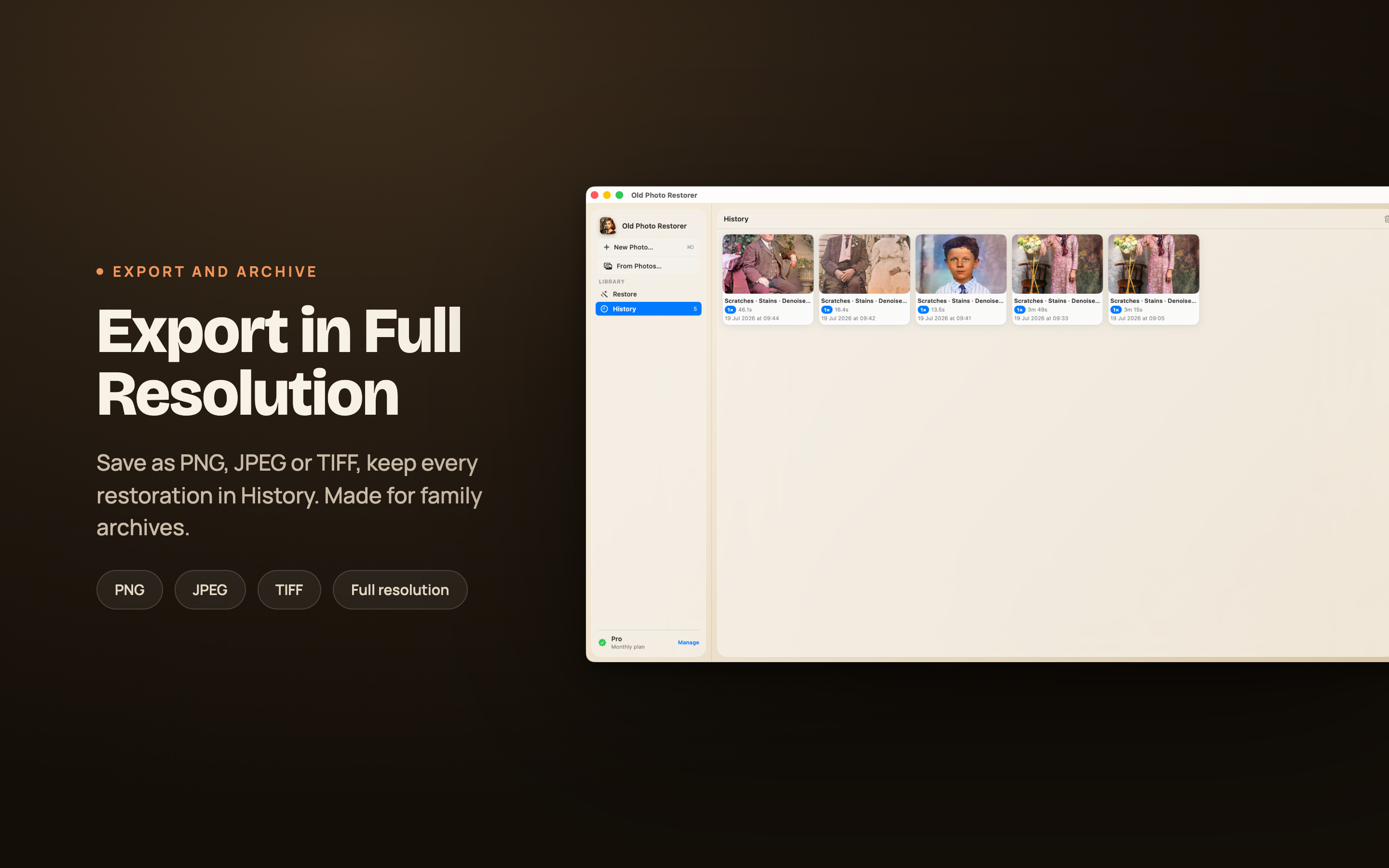Click the green zoom window button
This screenshot has width=1389, height=868.
tap(619, 195)
